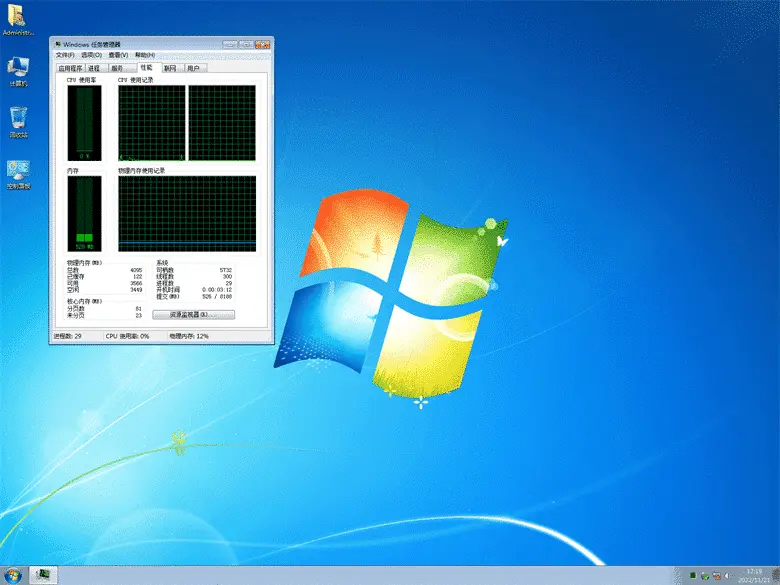Image resolution: width=780 pixels, height=585 pixels.
Task: Click the system tray icons area
Action: (x=712, y=576)
